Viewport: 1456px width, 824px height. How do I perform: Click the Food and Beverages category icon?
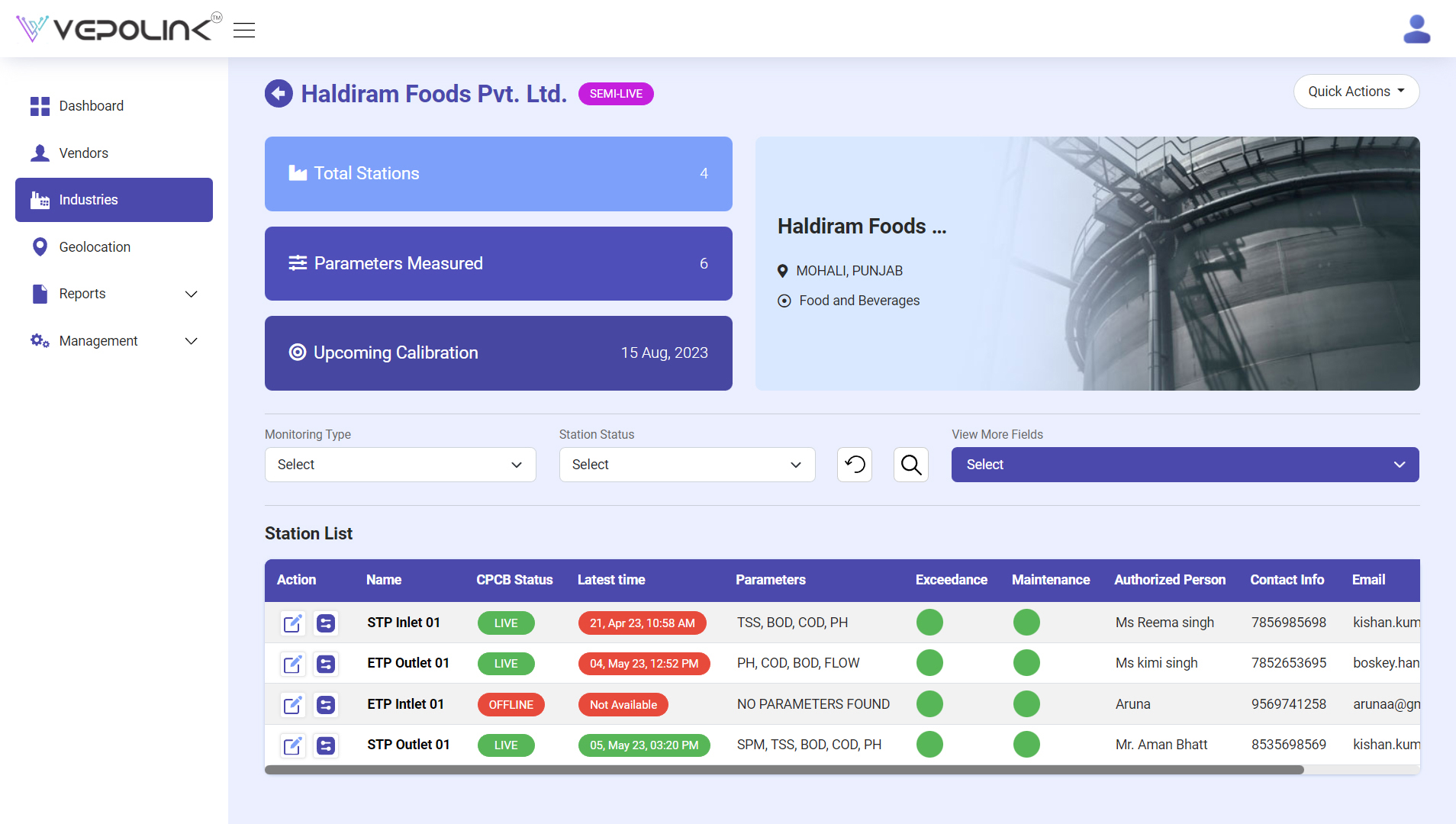[x=784, y=301]
